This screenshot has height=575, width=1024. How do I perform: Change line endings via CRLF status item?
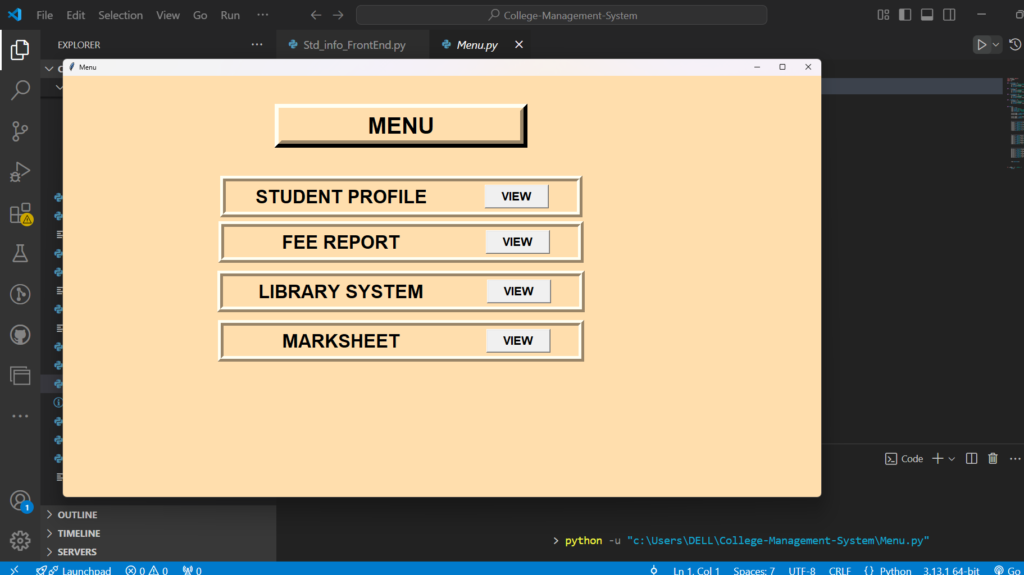point(840,570)
